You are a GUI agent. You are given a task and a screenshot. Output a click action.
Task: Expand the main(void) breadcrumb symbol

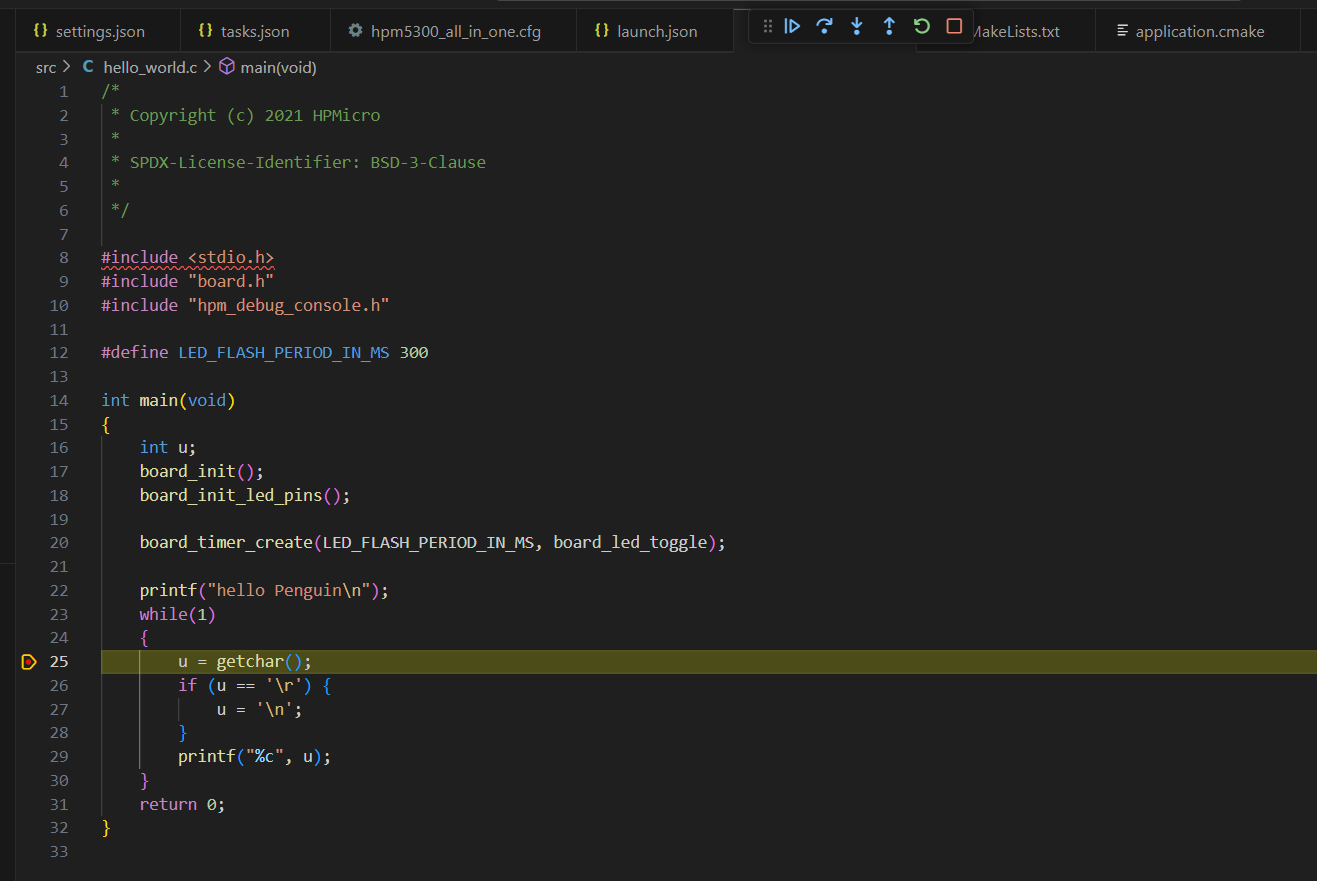point(277,67)
